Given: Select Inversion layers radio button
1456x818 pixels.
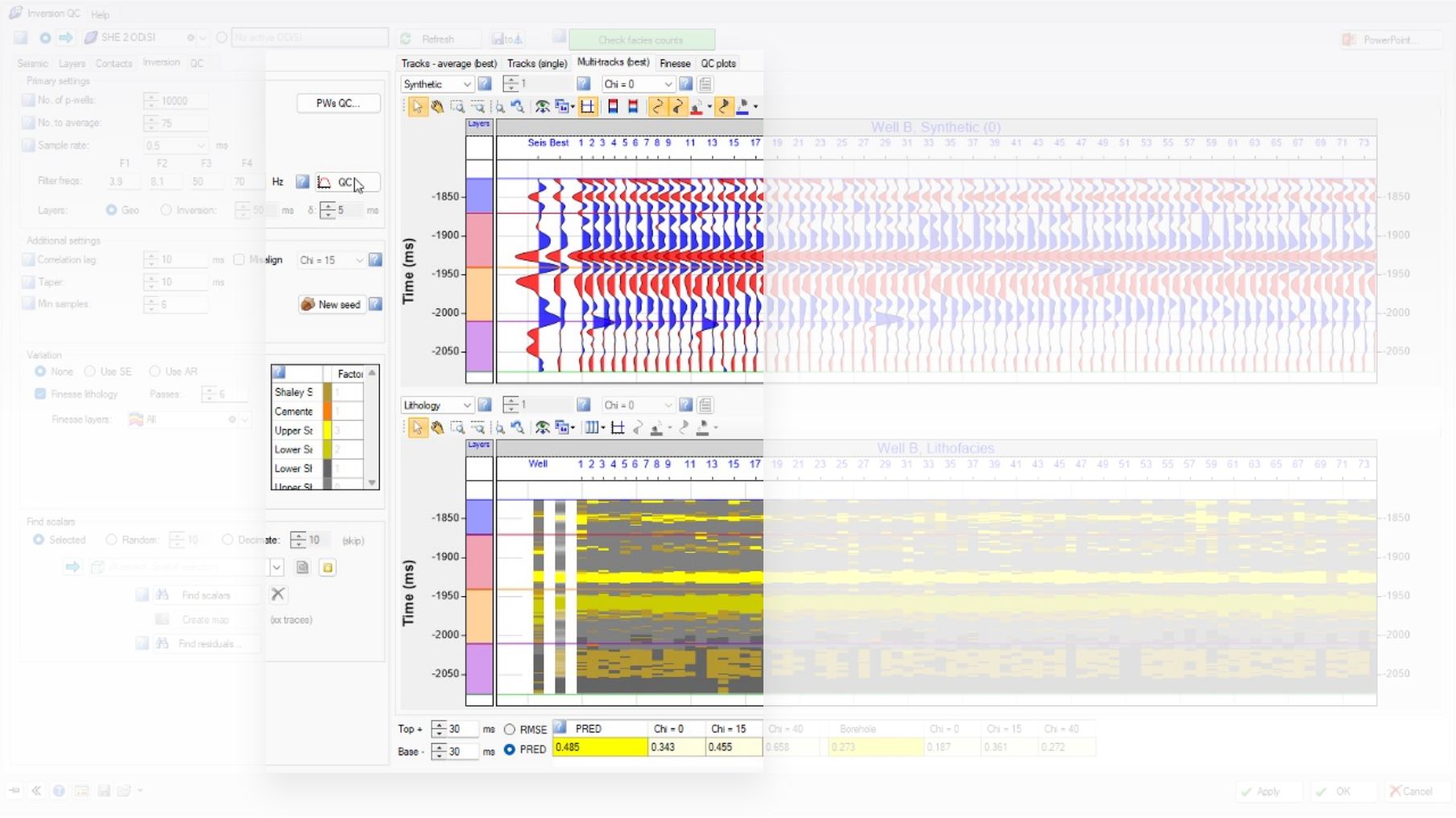Looking at the screenshot, I should coord(166,210).
